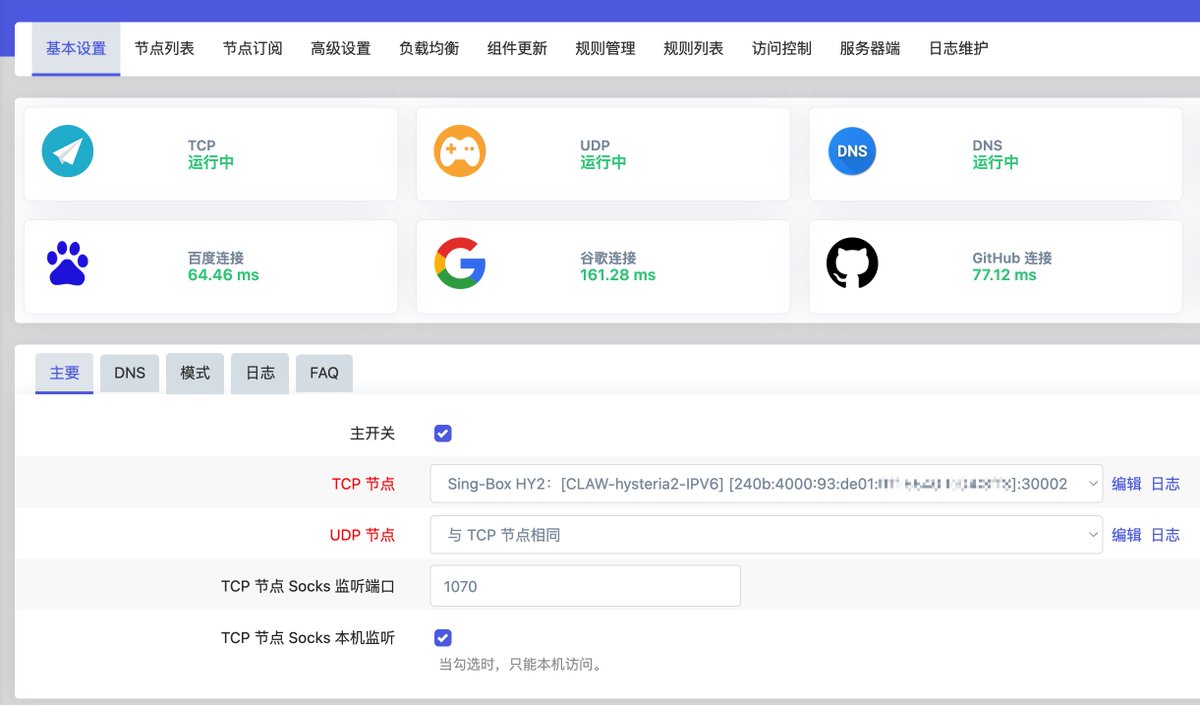Open the 访问控制 tab
Image resolution: width=1200 pixels, height=705 pixels.
point(781,48)
